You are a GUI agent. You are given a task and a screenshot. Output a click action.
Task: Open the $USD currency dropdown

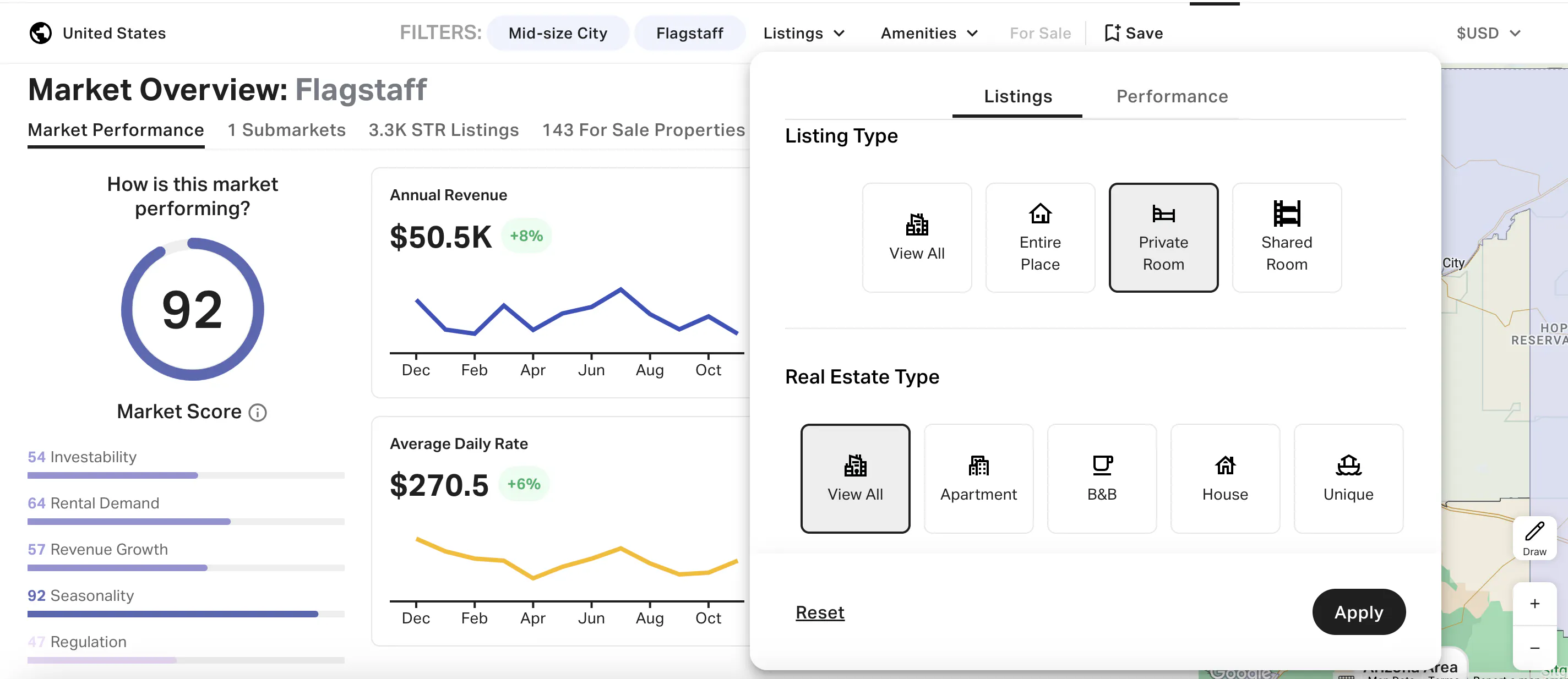coord(1488,33)
